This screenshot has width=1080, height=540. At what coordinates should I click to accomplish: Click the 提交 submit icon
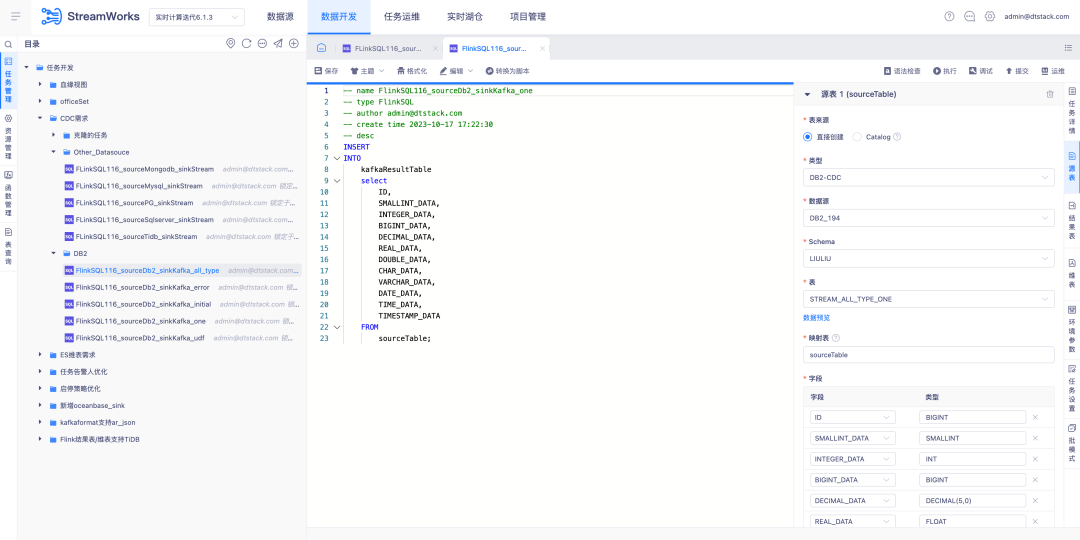click(x=1009, y=71)
